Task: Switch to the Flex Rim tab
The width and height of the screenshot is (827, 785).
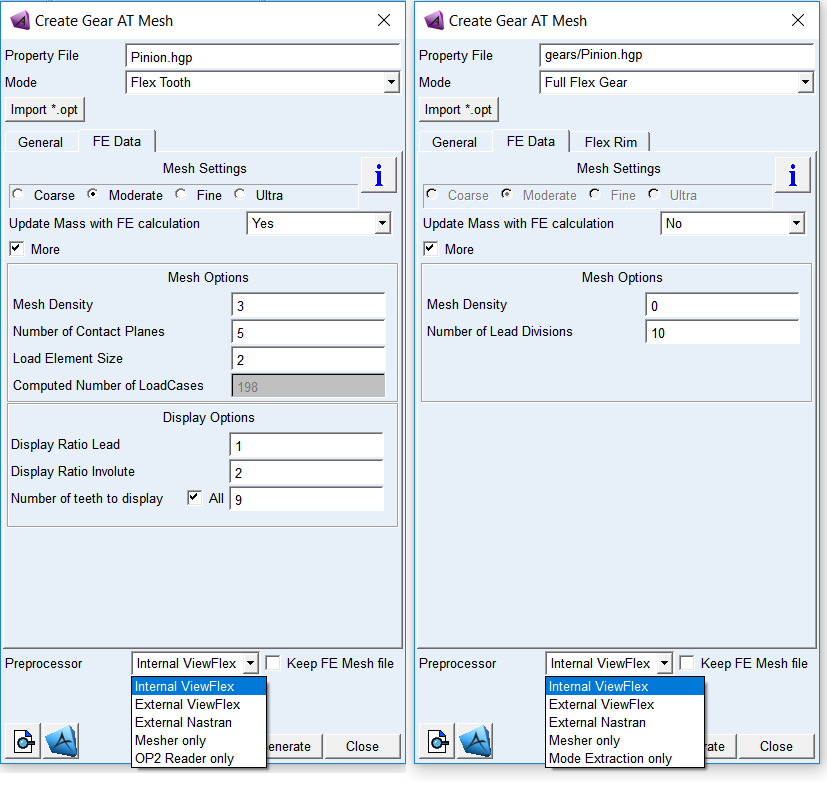Action: pos(610,142)
